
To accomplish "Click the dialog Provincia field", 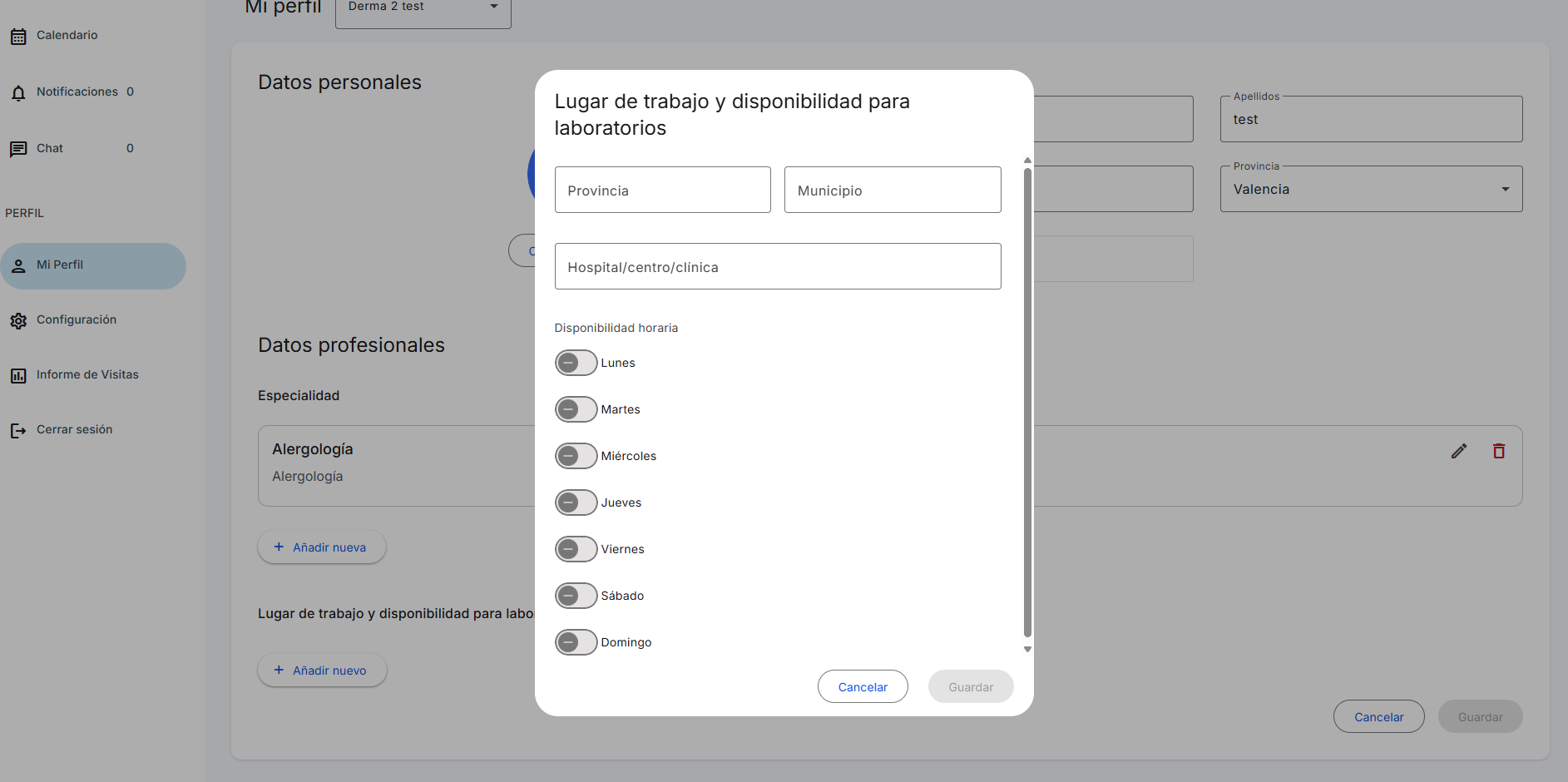I will pyautogui.click(x=663, y=190).
